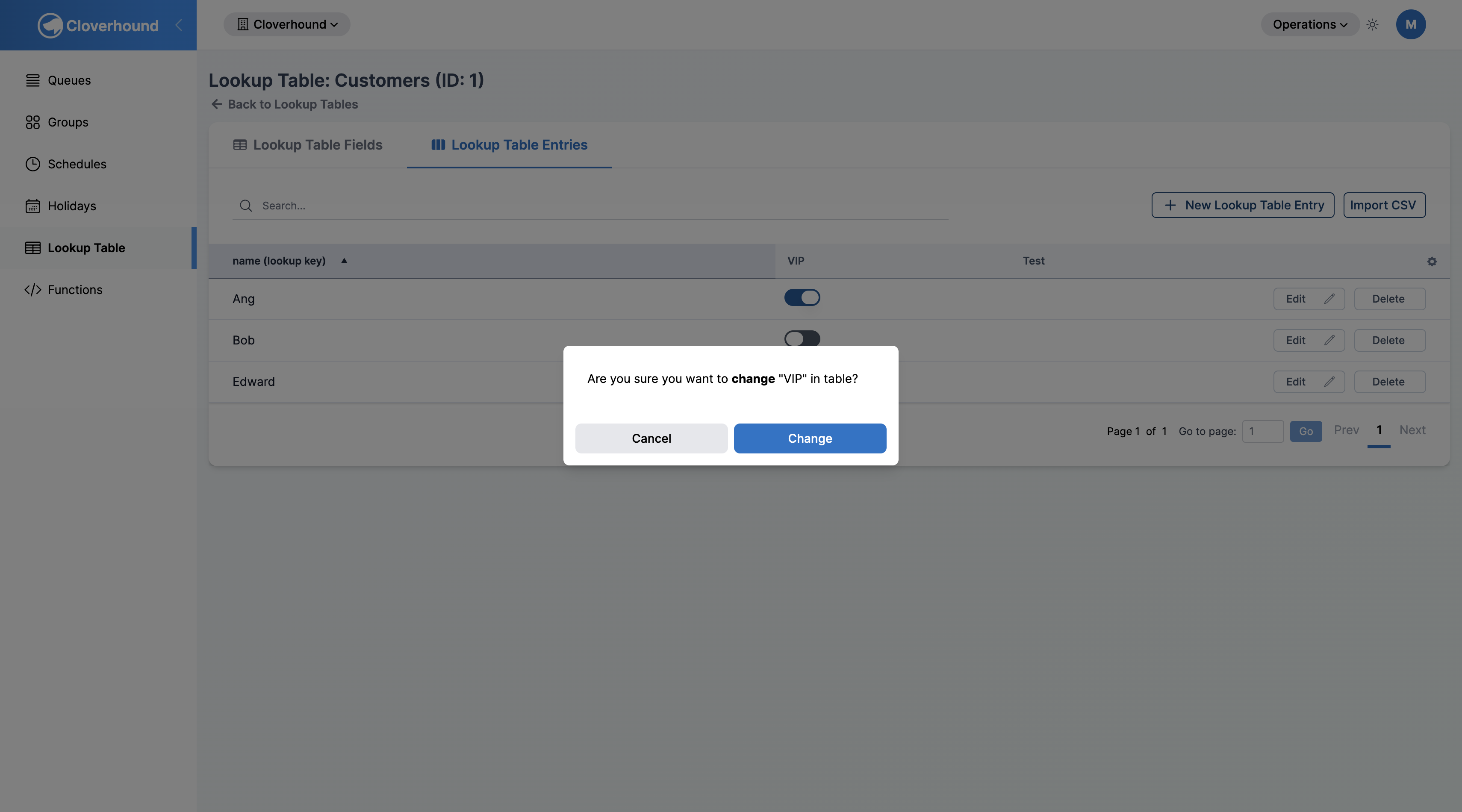Edit the Bob entry
The image size is (1462, 812).
(x=1309, y=341)
